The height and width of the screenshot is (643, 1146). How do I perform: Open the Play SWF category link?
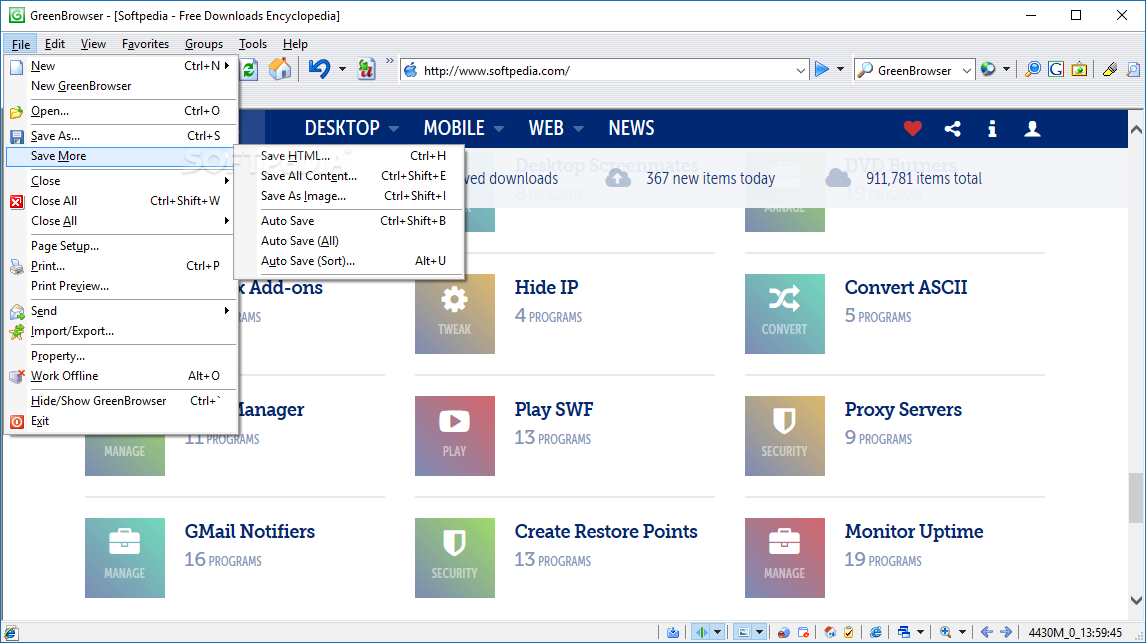click(x=553, y=409)
